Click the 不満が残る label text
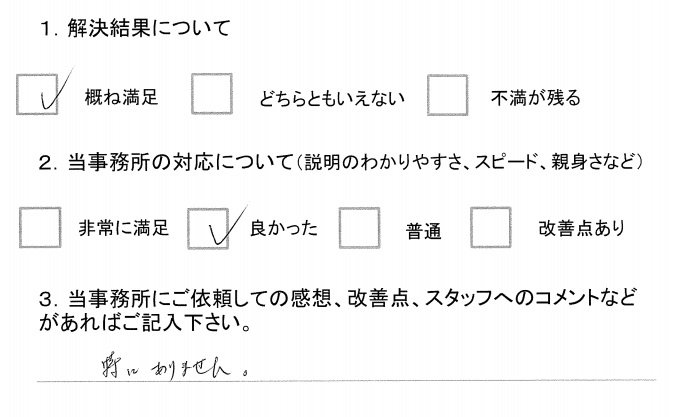Viewport: 683px width, 417px height. [x=534, y=98]
